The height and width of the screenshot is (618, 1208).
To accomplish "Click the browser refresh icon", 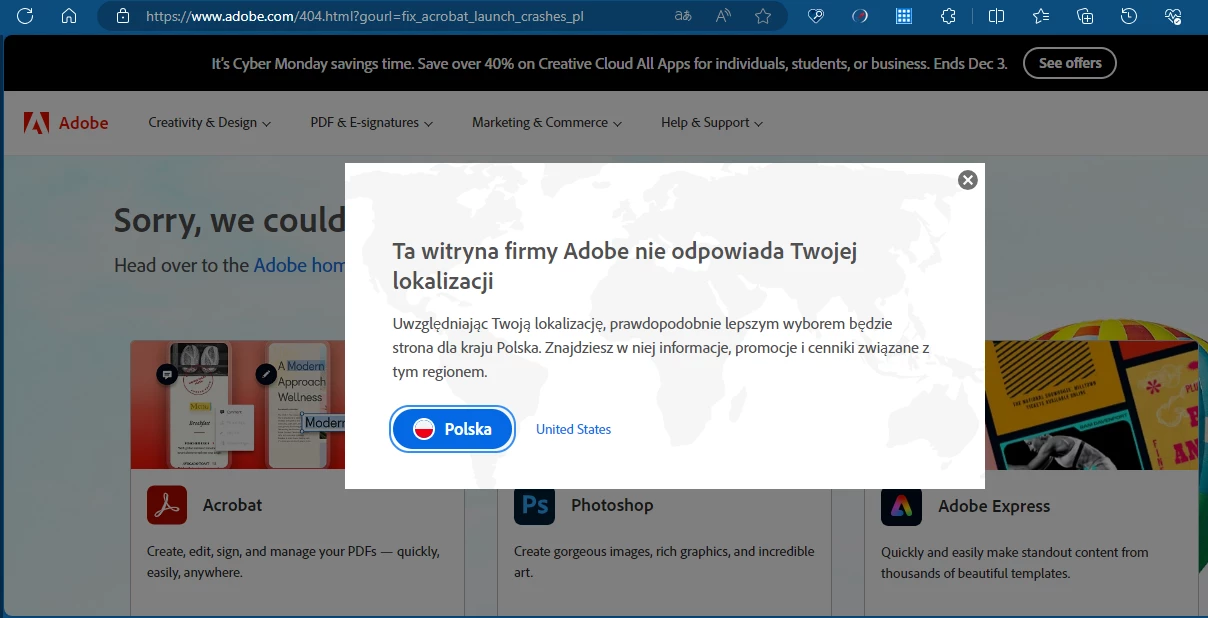I will 26,16.
